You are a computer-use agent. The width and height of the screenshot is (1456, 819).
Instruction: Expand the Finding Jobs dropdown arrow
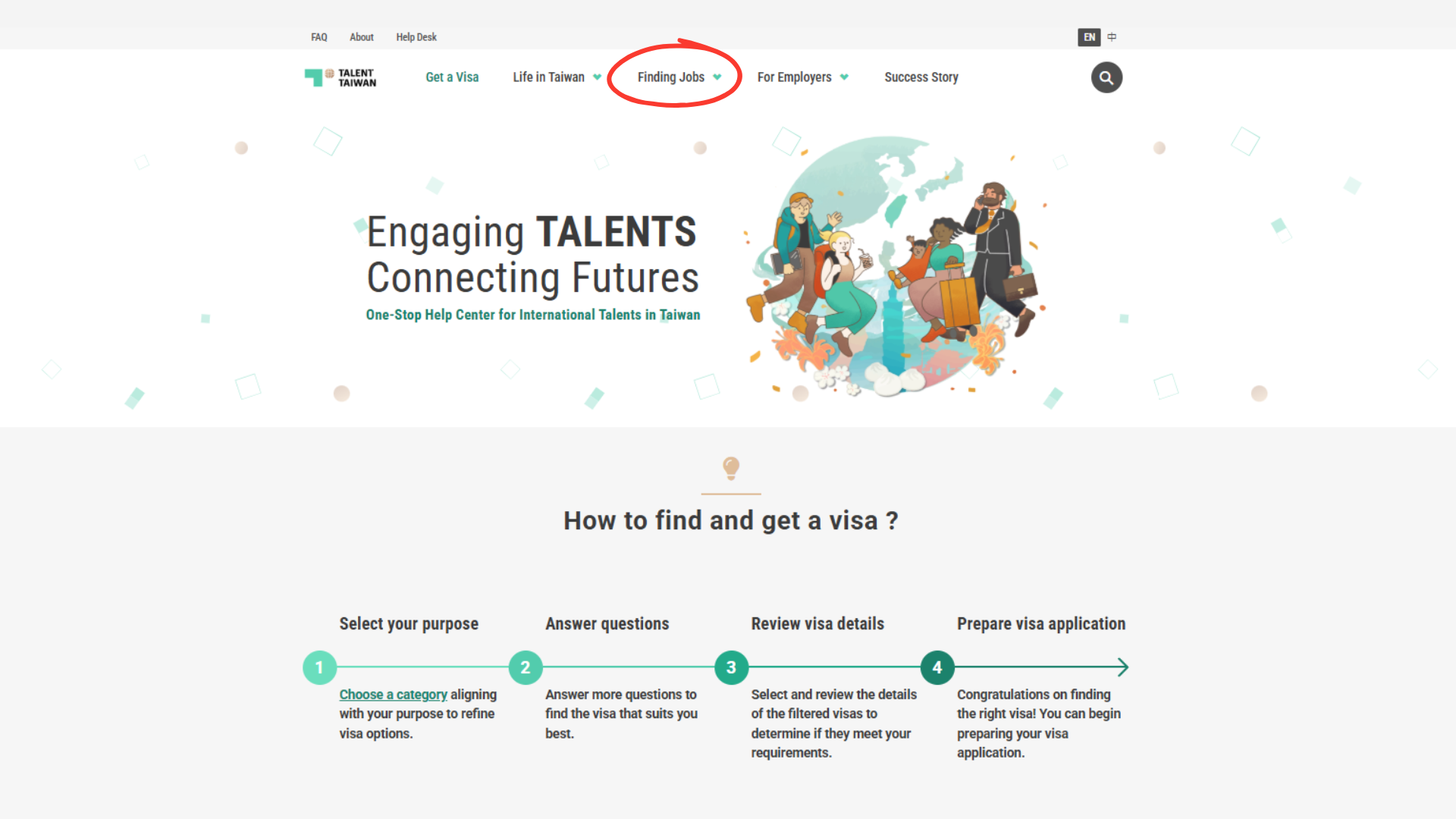717,77
